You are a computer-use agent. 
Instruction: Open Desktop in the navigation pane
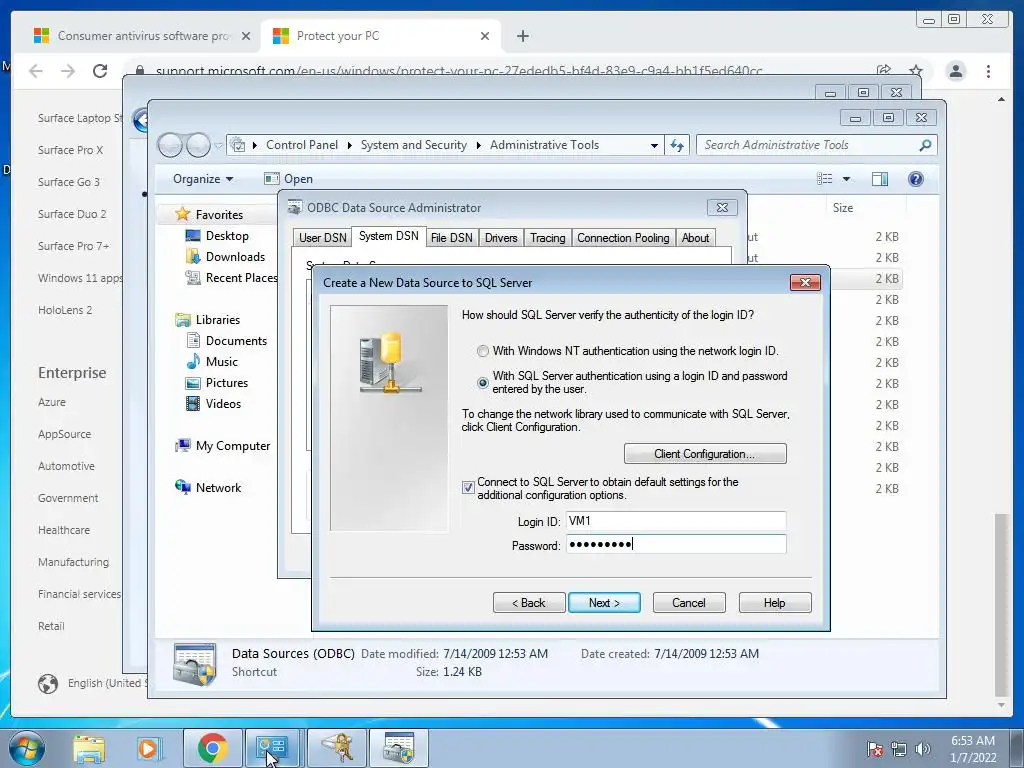click(x=217, y=236)
